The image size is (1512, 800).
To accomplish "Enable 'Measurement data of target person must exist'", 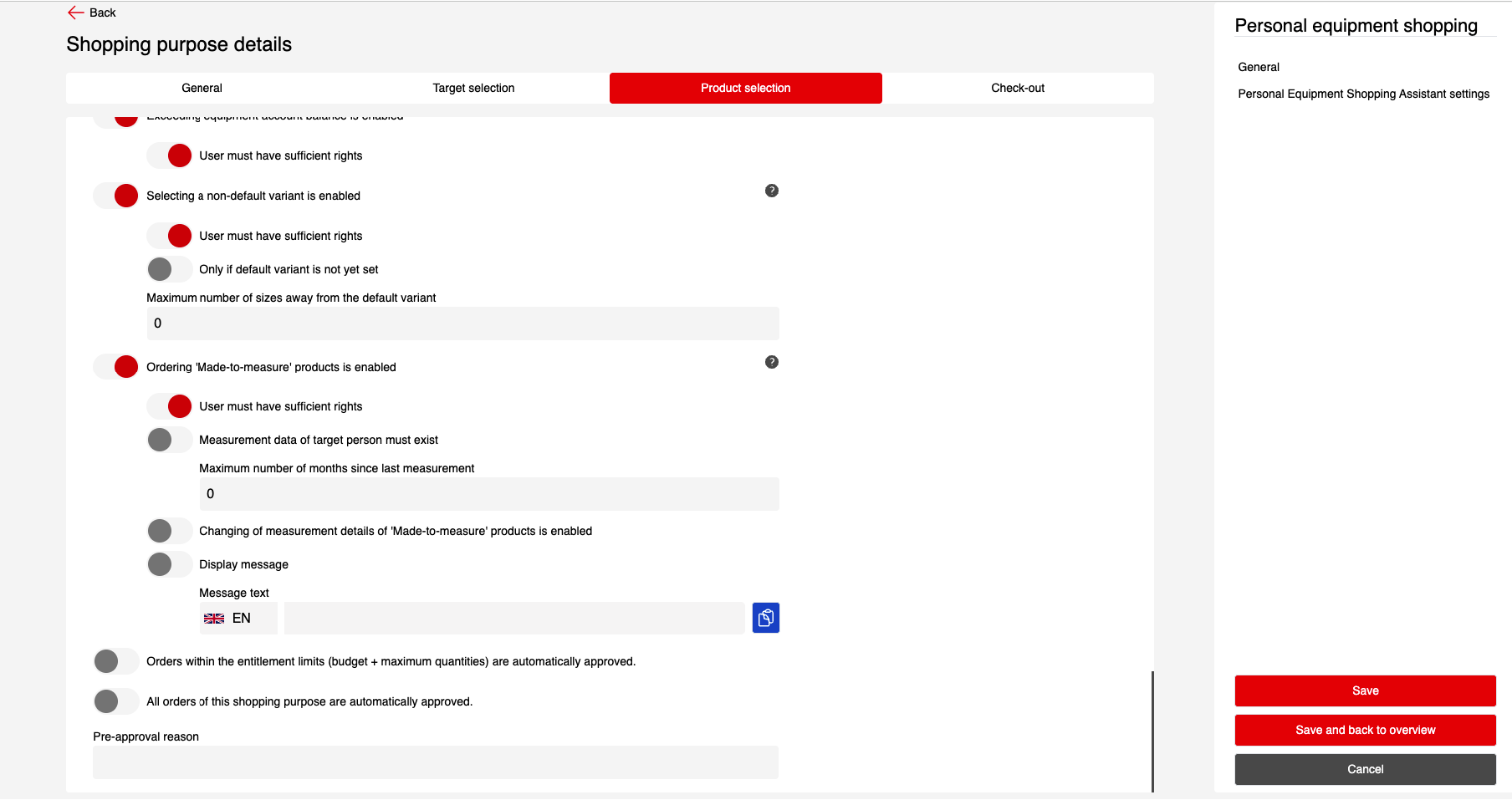I will click(x=169, y=440).
